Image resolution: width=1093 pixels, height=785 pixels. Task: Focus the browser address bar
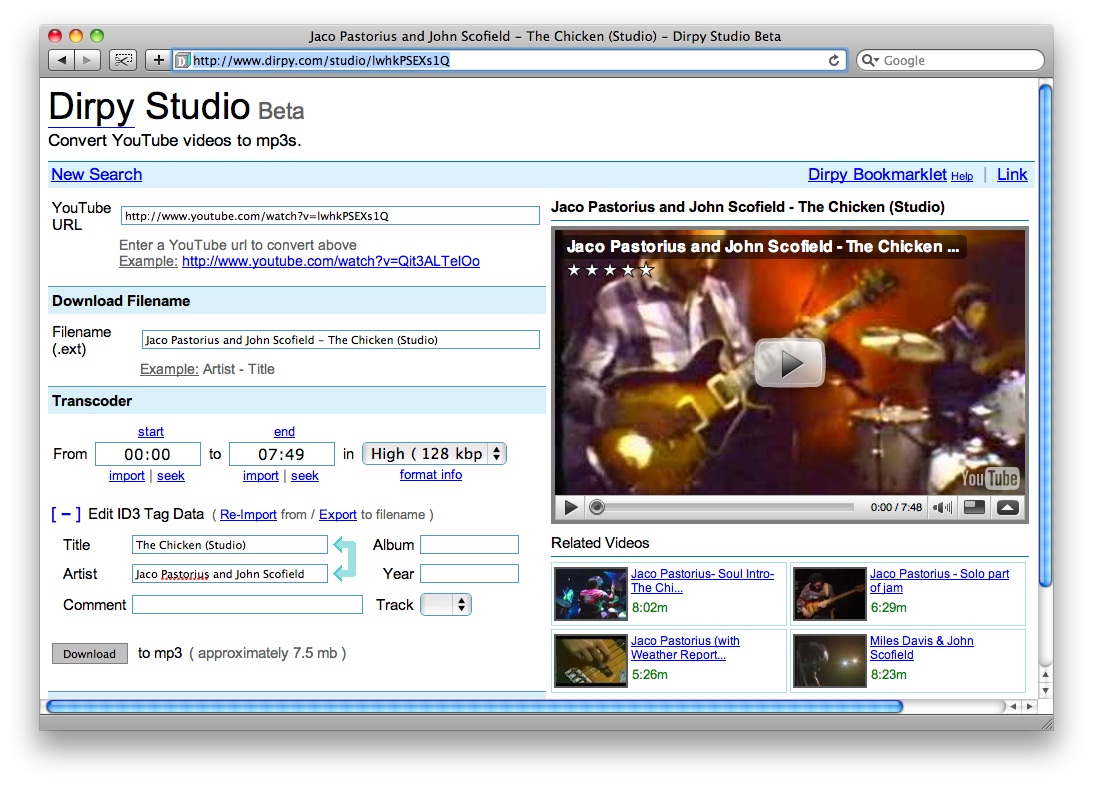(x=509, y=61)
